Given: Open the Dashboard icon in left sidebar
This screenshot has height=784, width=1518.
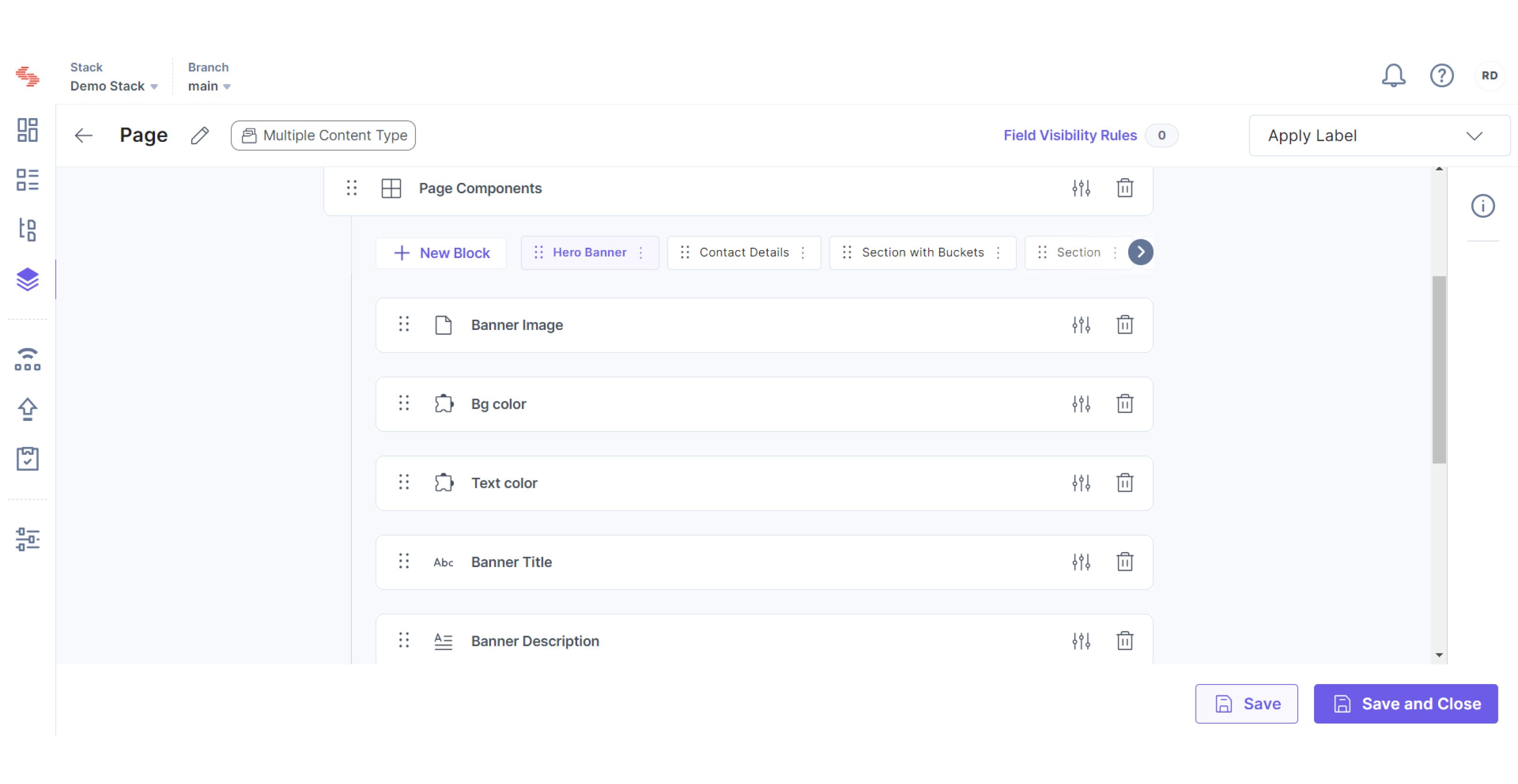Looking at the screenshot, I should (27, 130).
